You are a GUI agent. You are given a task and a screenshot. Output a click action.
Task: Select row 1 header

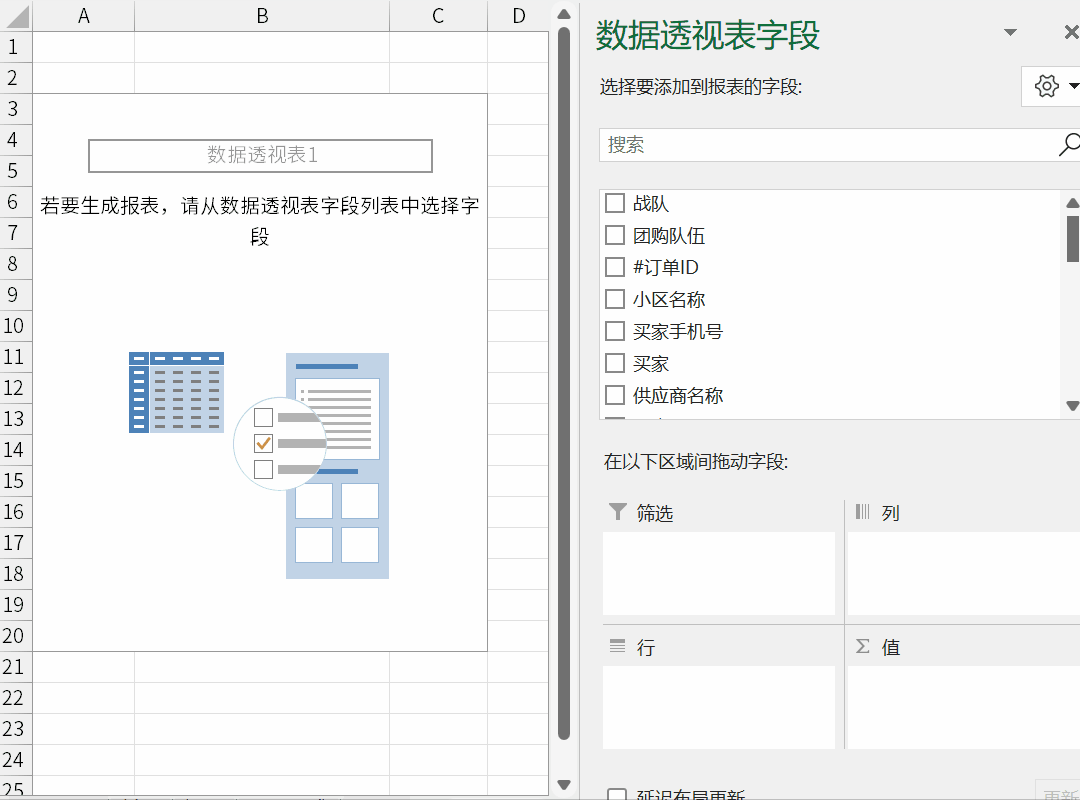click(x=16, y=47)
